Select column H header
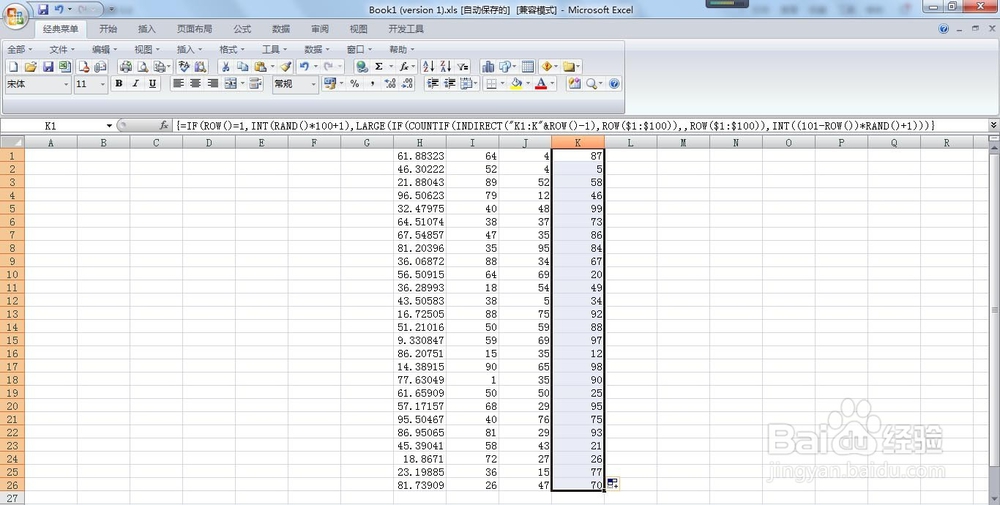The height and width of the screenshot is (505, 1000). [420, 143]
